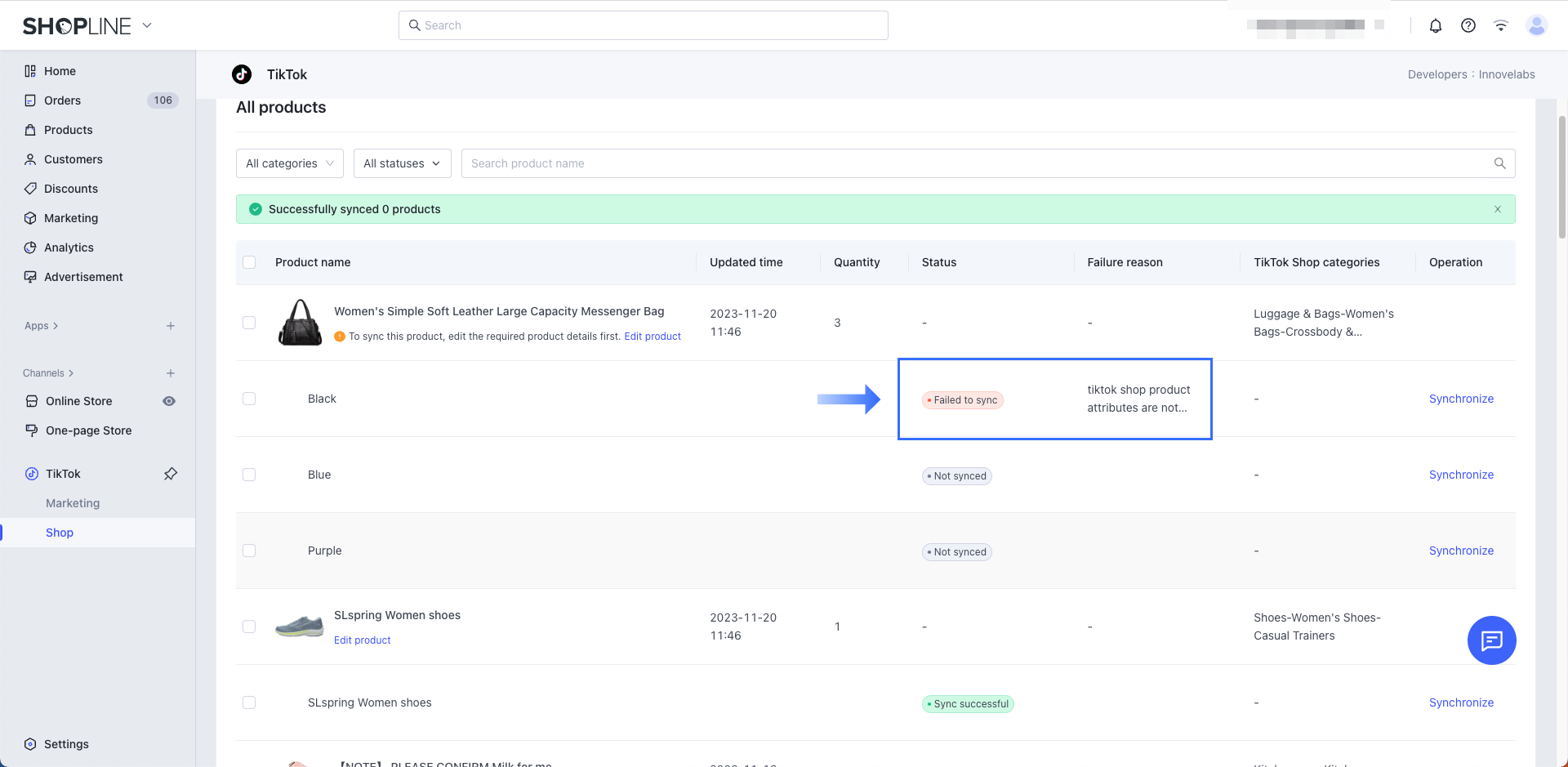Expand the All categories dropdown
This screenshot has width=1568, height=767.
289,163
